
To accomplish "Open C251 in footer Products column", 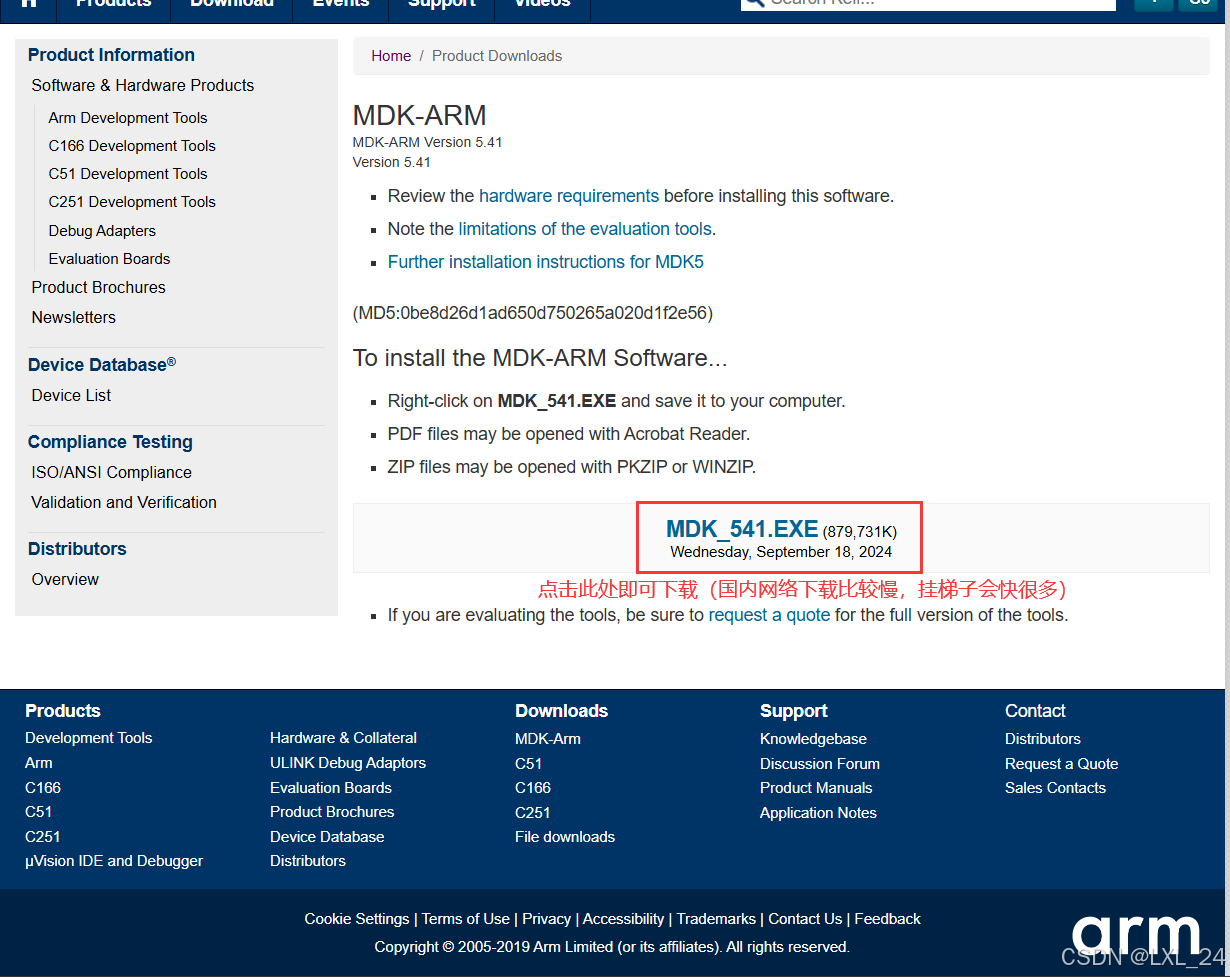I will pos(43,837).
